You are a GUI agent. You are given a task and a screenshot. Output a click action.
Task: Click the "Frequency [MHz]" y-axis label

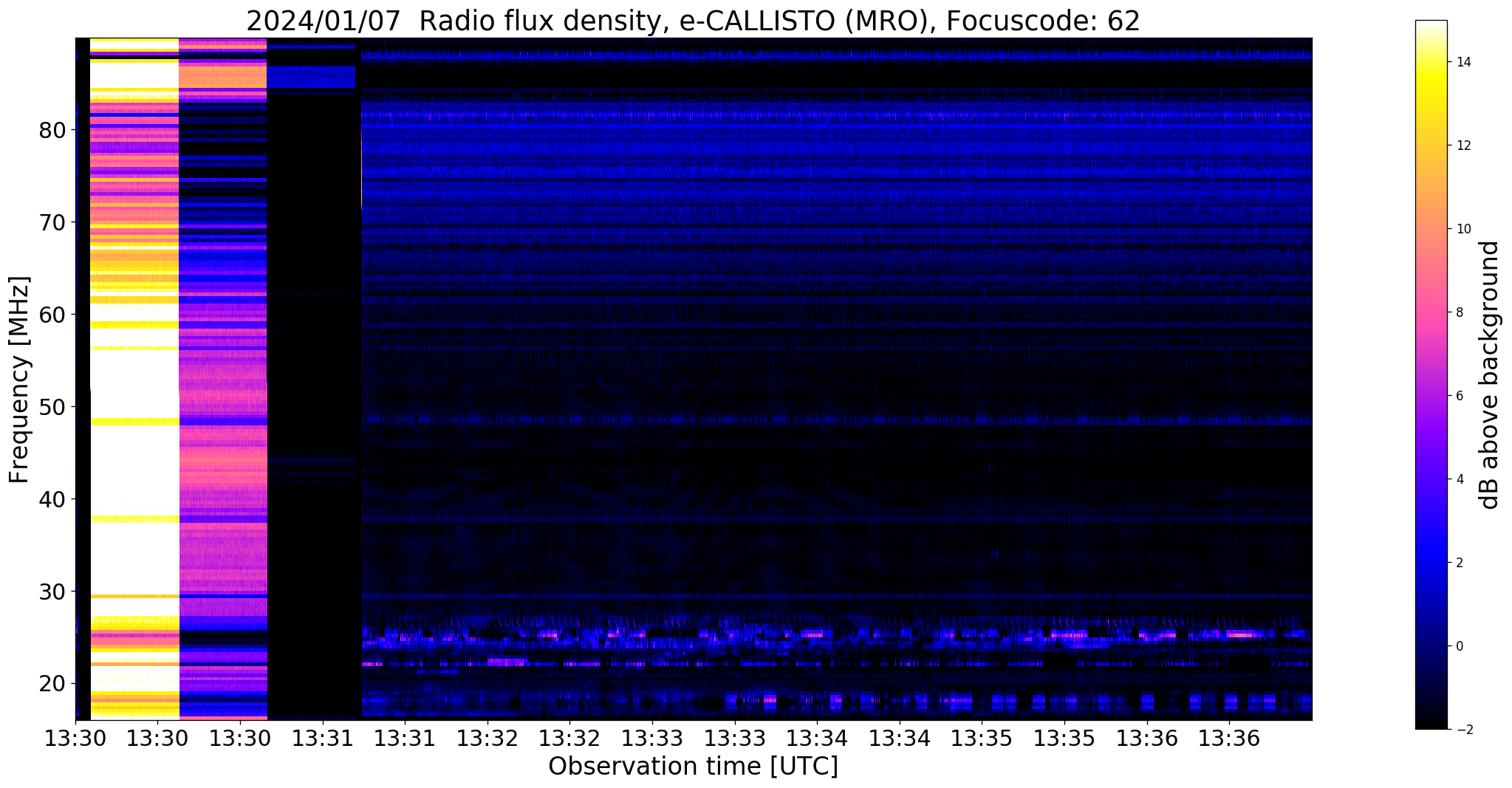pyautogui.click(x=19, y=379)
